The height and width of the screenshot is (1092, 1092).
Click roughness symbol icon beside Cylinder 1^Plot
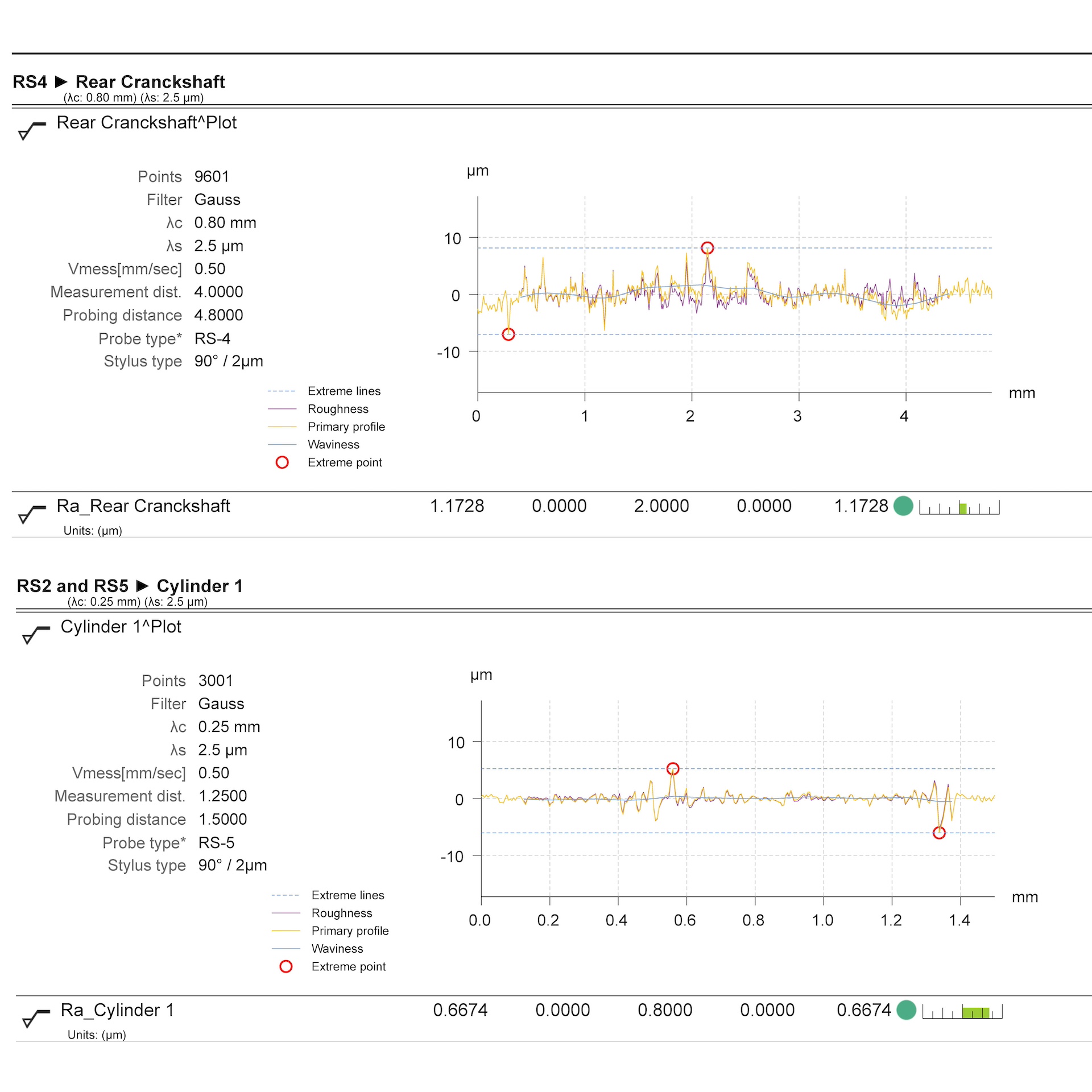point(35,634)
